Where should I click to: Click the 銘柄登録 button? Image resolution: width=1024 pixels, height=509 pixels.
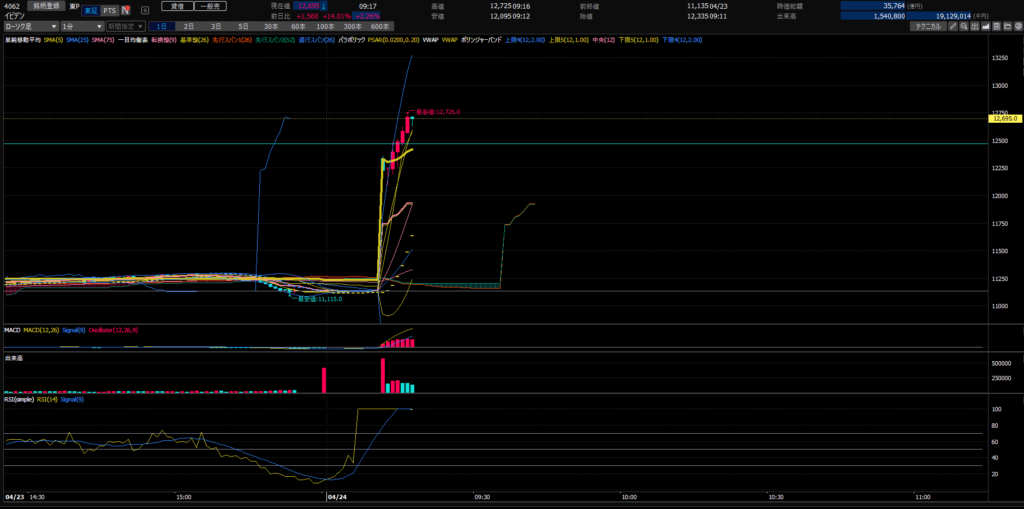point(48,6)
